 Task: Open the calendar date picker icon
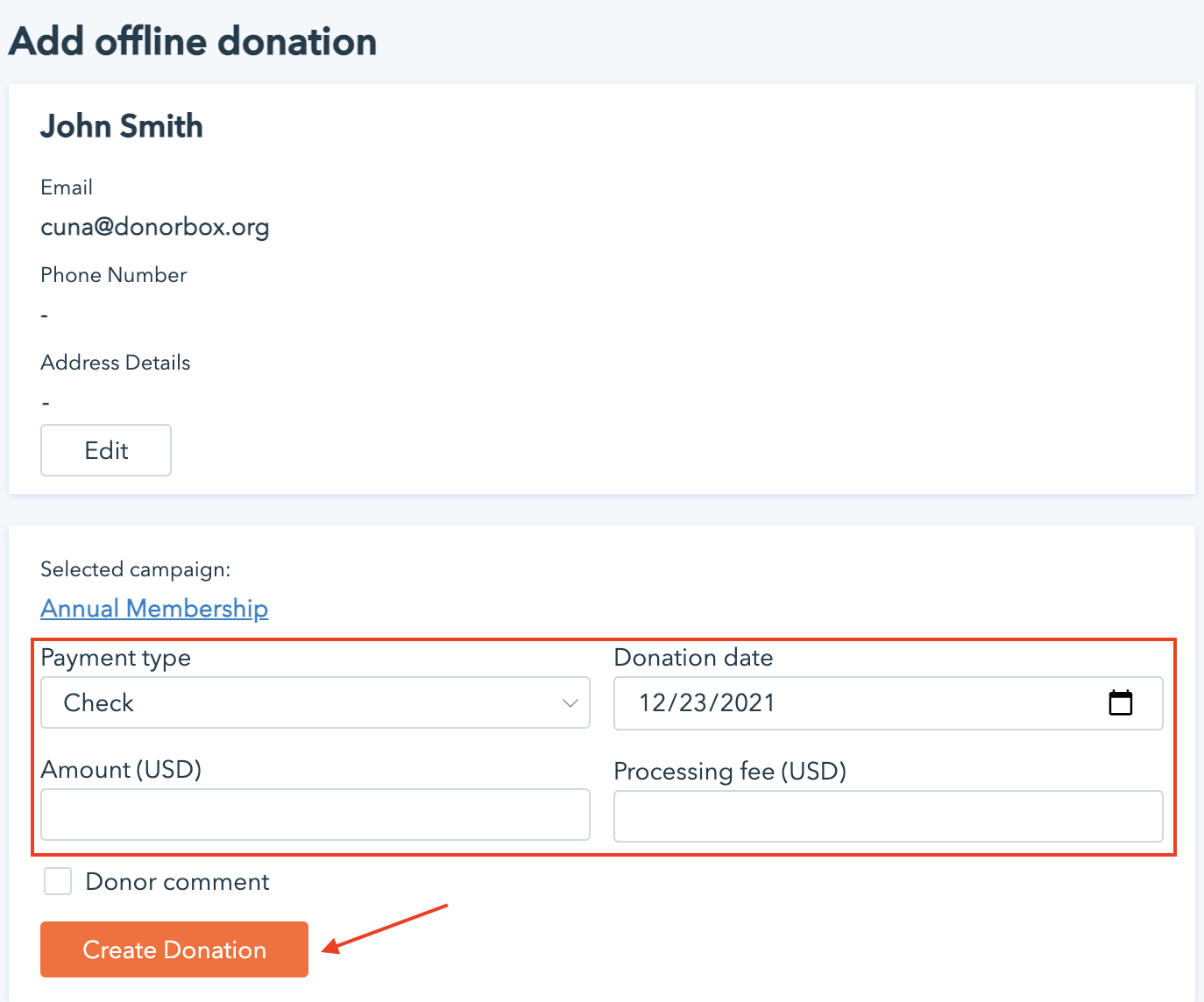point(1120,702)
